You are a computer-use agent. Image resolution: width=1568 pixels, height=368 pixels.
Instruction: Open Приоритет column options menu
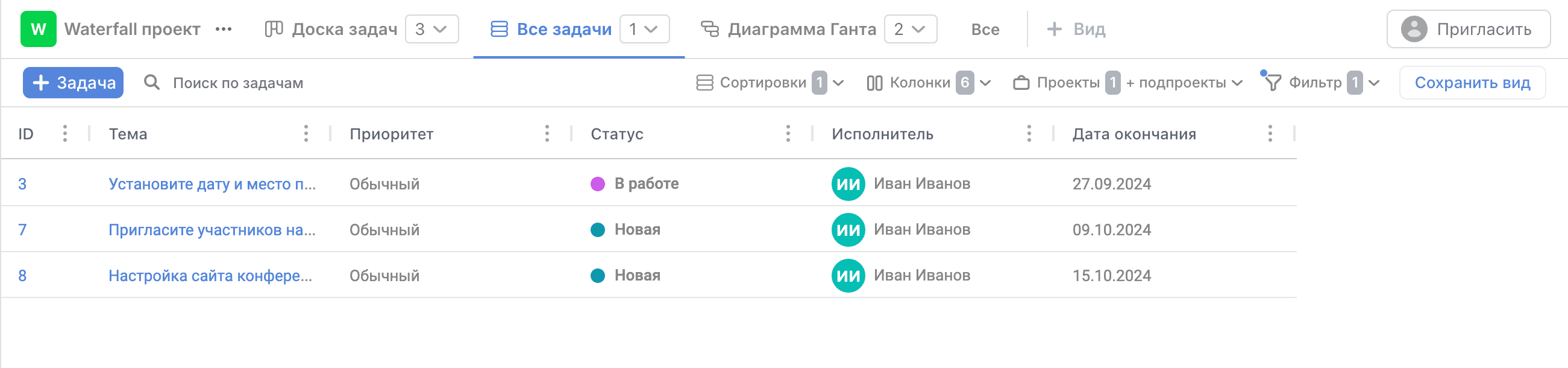547,133
